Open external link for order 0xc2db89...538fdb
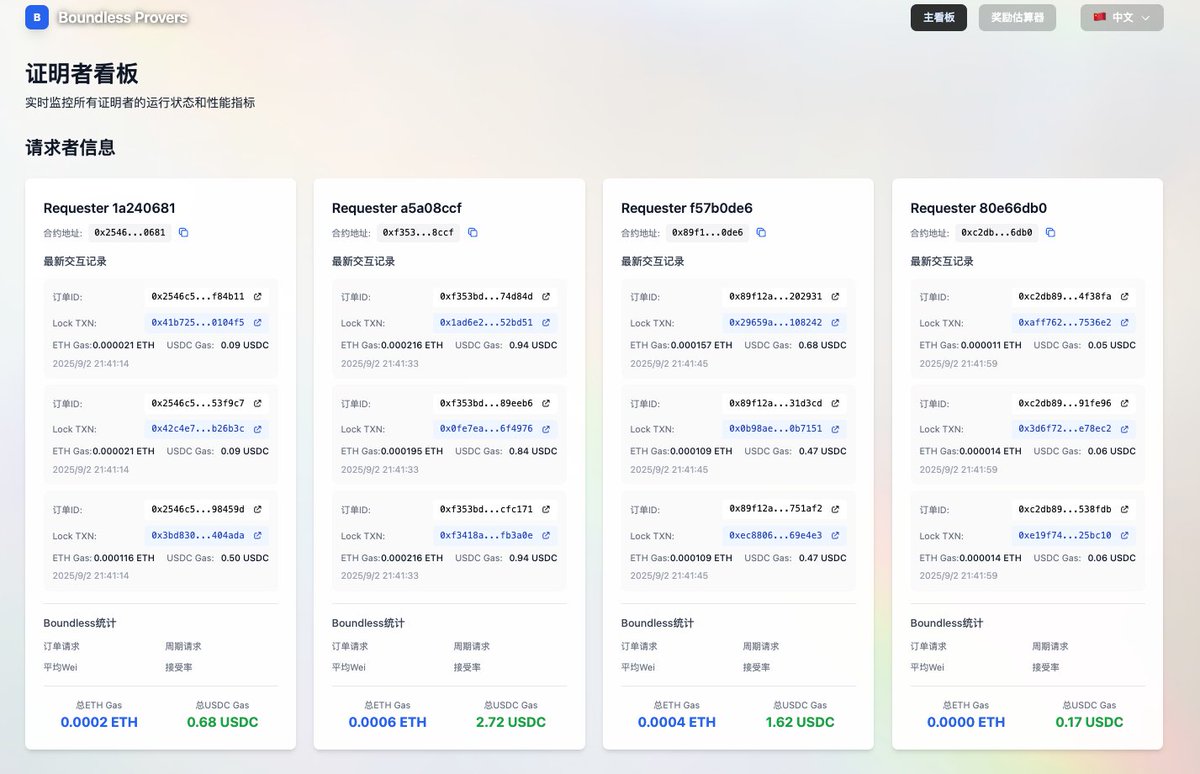 (1124, 510)
